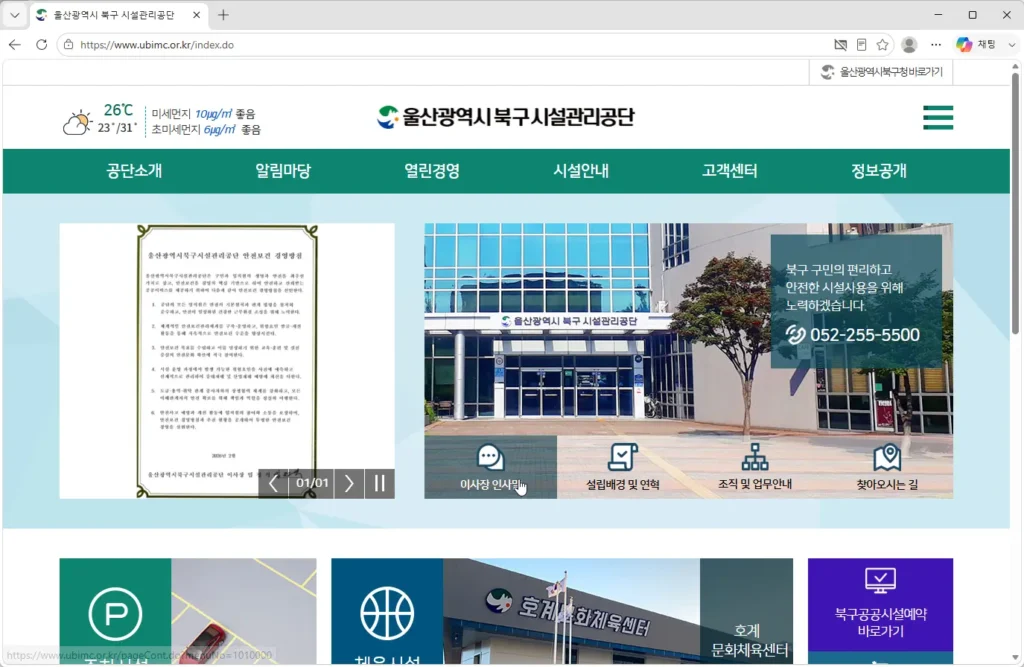The image size is (1024, 667).
Task: Go to 울산광역시북구청바로가기 link
Action: (881, 72)
